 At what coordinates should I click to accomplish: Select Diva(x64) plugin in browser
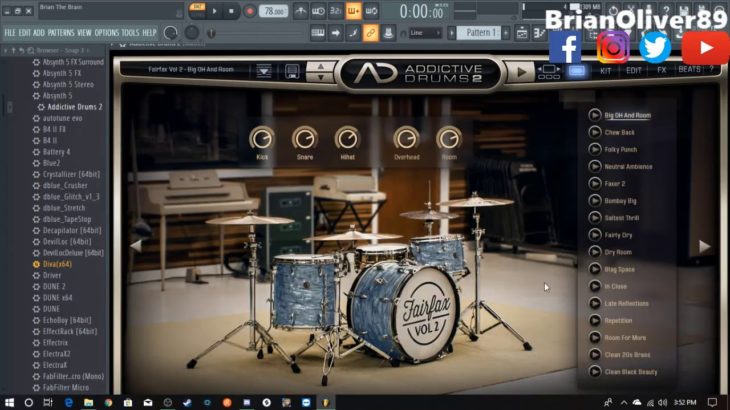[x=57, y=264]
